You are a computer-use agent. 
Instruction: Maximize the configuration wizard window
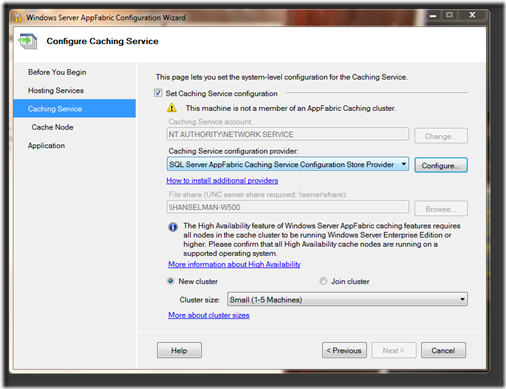coord(450,15)
